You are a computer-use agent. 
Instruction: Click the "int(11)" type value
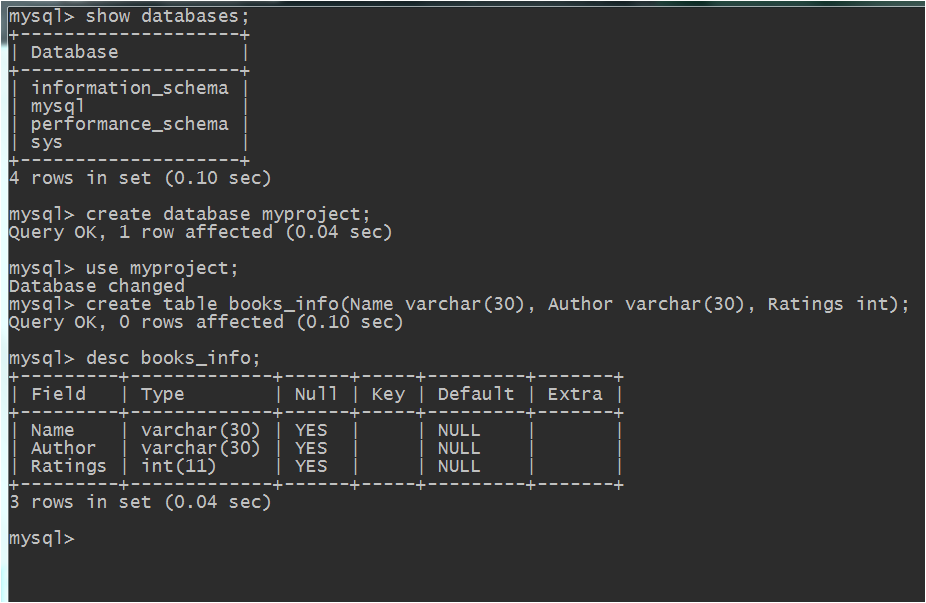tap(178, 466)
